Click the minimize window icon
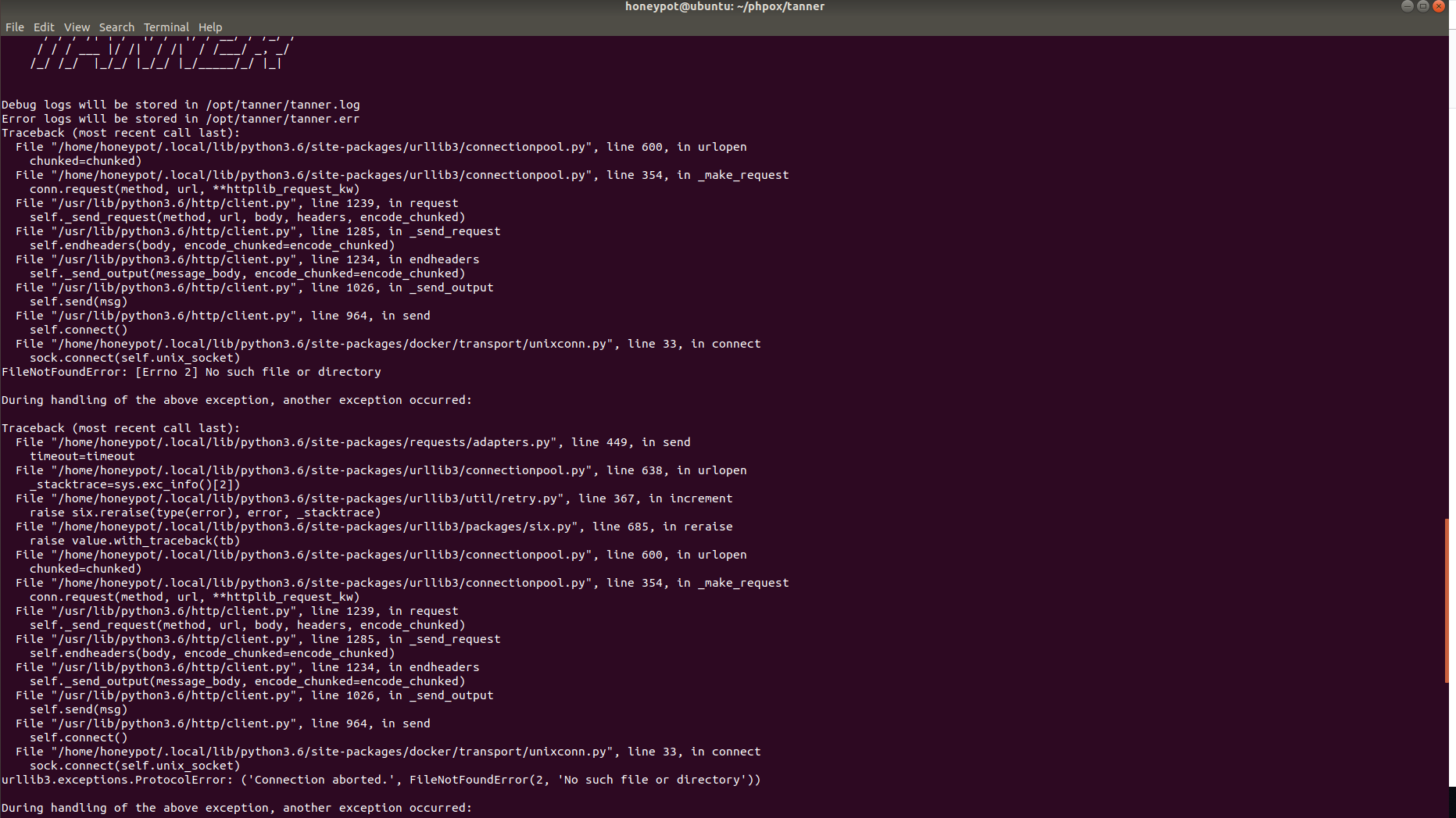Image resolution: width=1456 pixels, height=818 pixels. tap(1407, 6)
